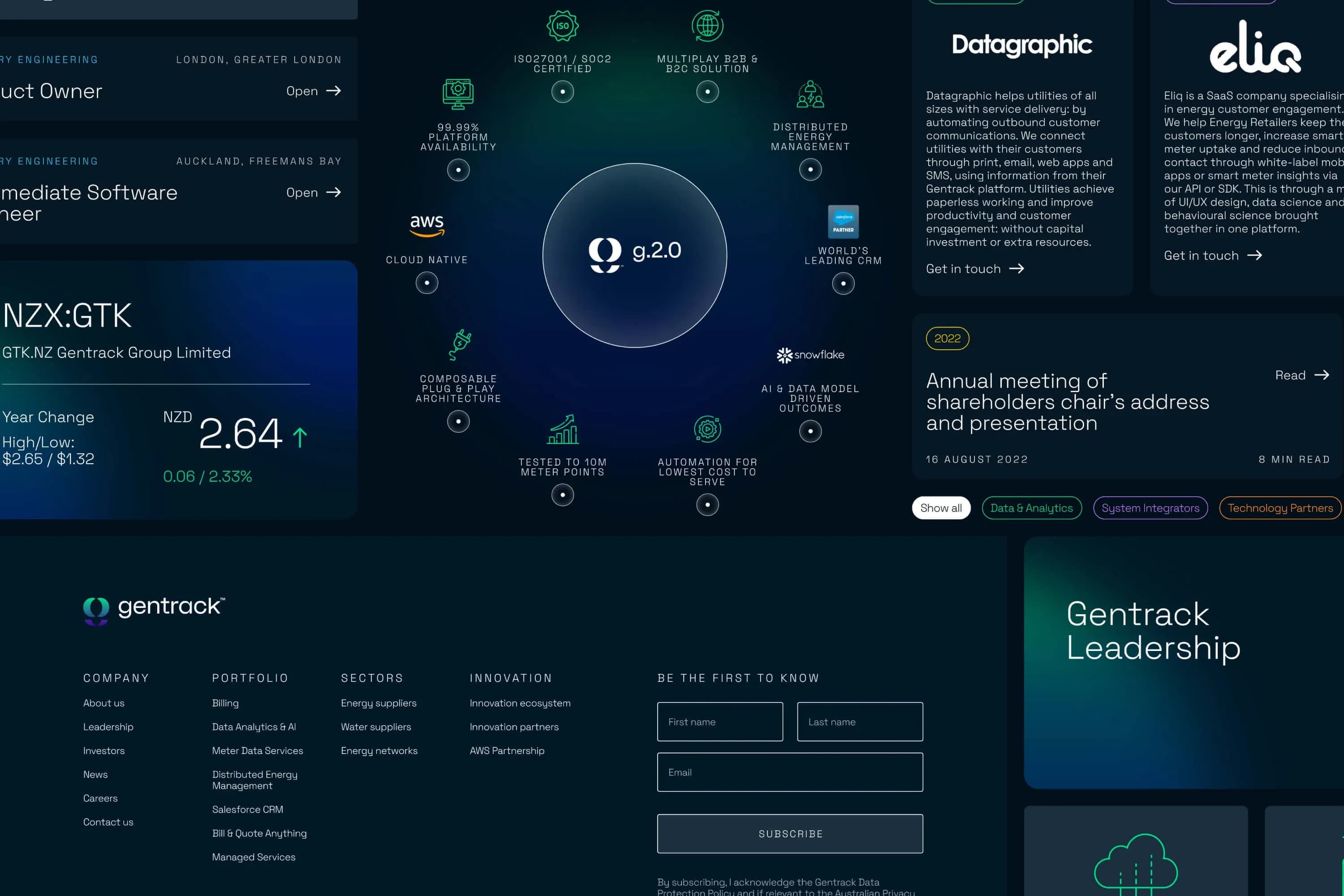This screenshot has width=1344, height=896.
Task: Click the automation lowest cost gear icon
Action: click(707, 429)
